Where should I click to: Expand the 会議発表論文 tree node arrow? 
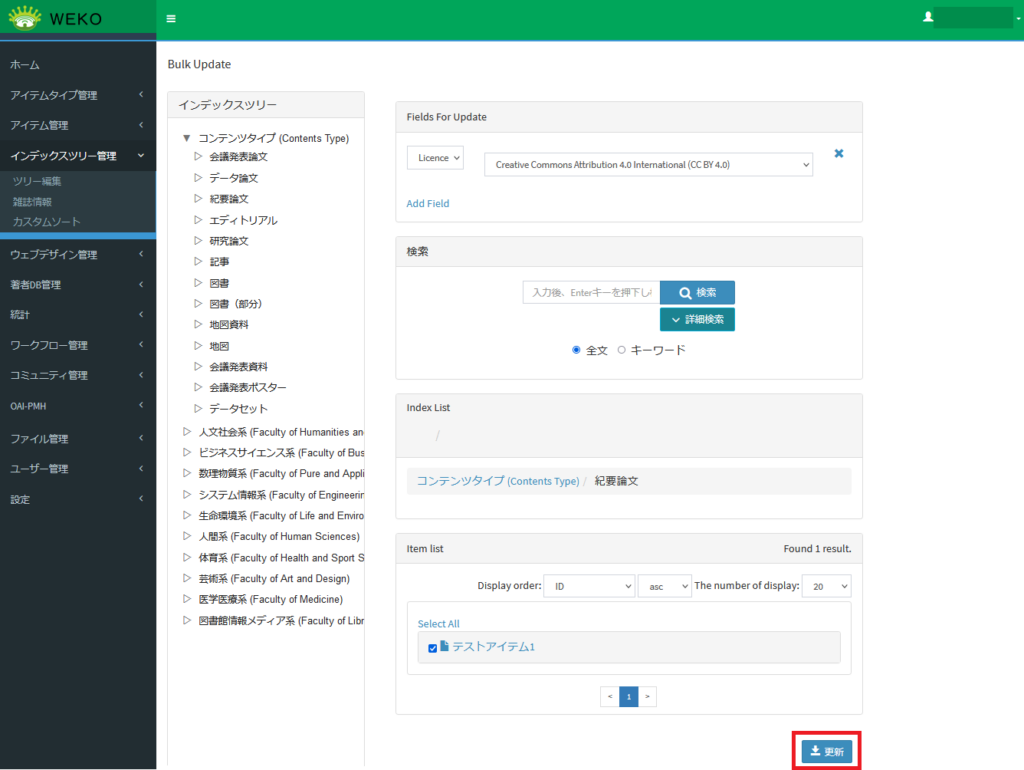click(198, 157)
